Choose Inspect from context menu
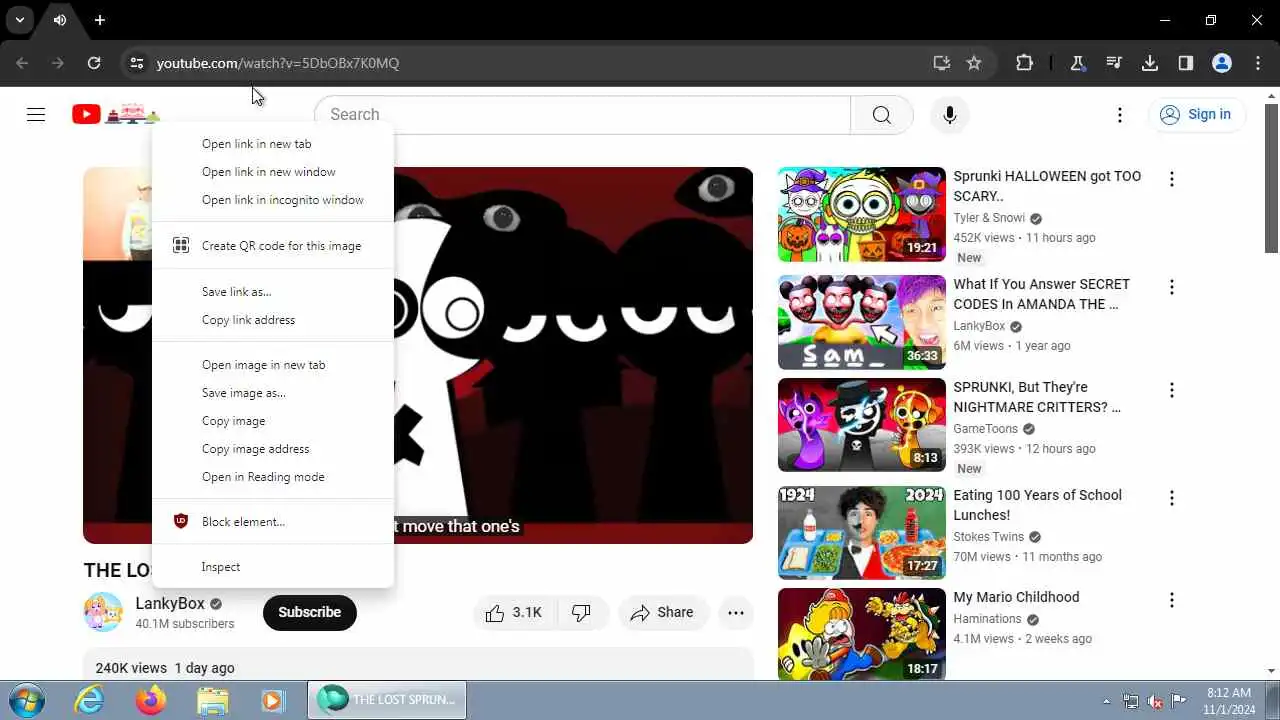The height and width of the screenshot is (720, 1280). pos(273,567)
